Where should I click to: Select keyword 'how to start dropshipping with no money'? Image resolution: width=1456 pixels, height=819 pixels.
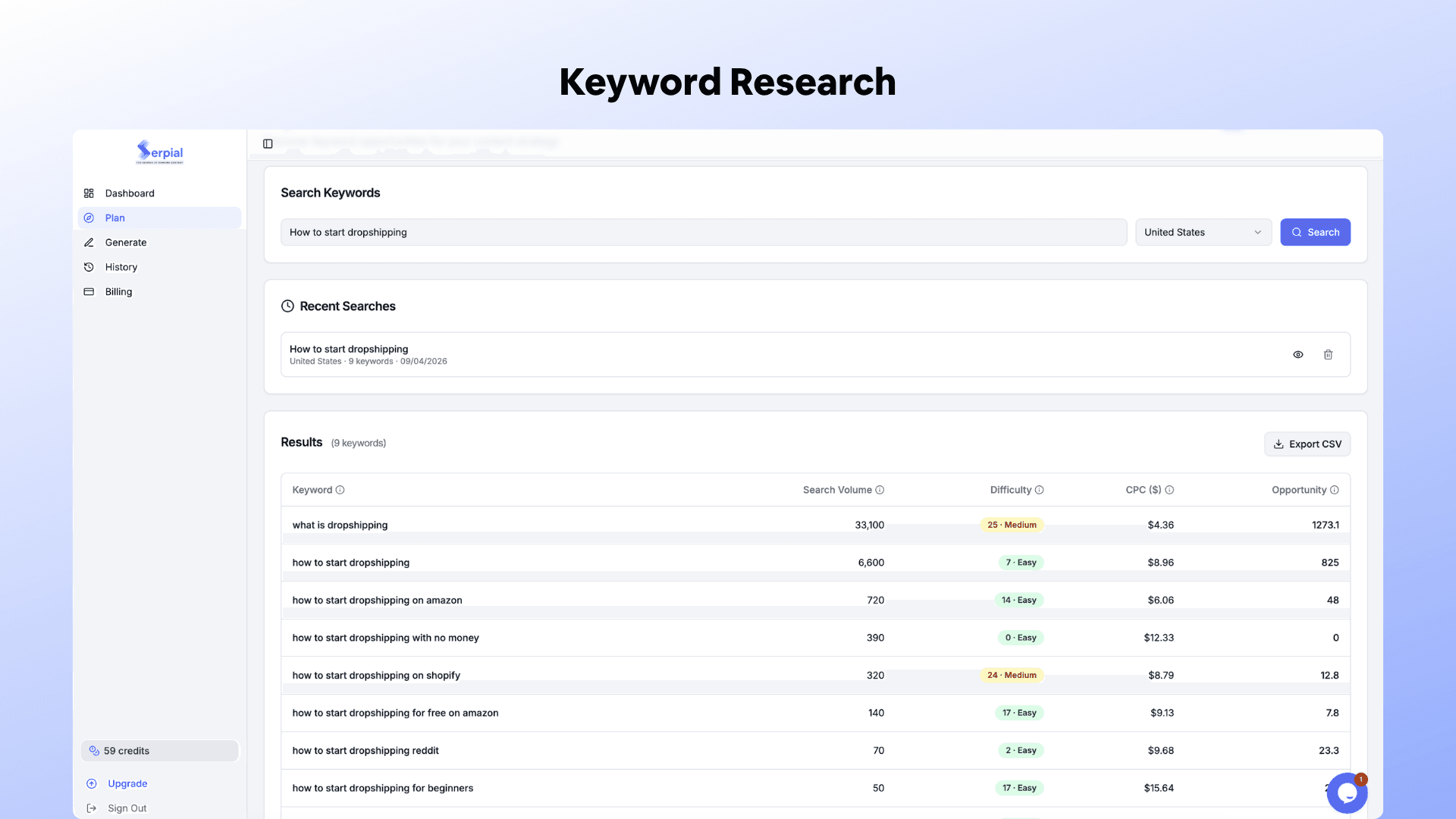385,638
